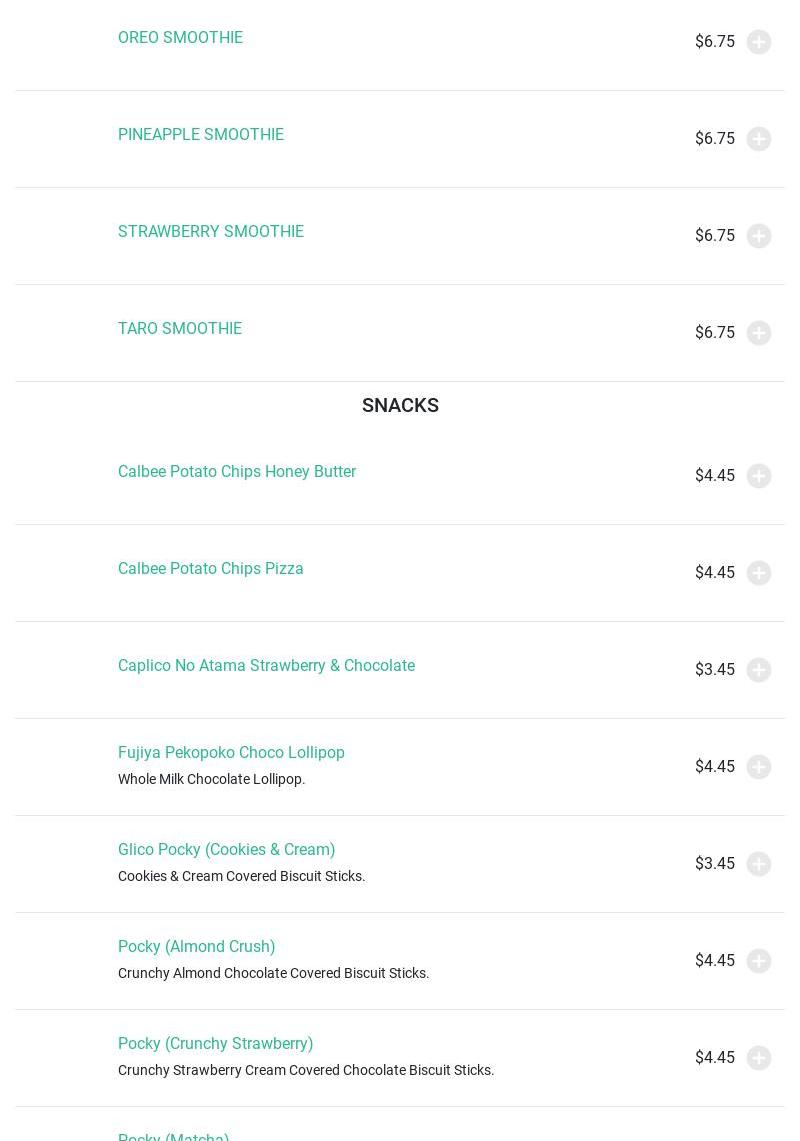Tap plus icon next to Calbee Pizza chips

(759, 573)
